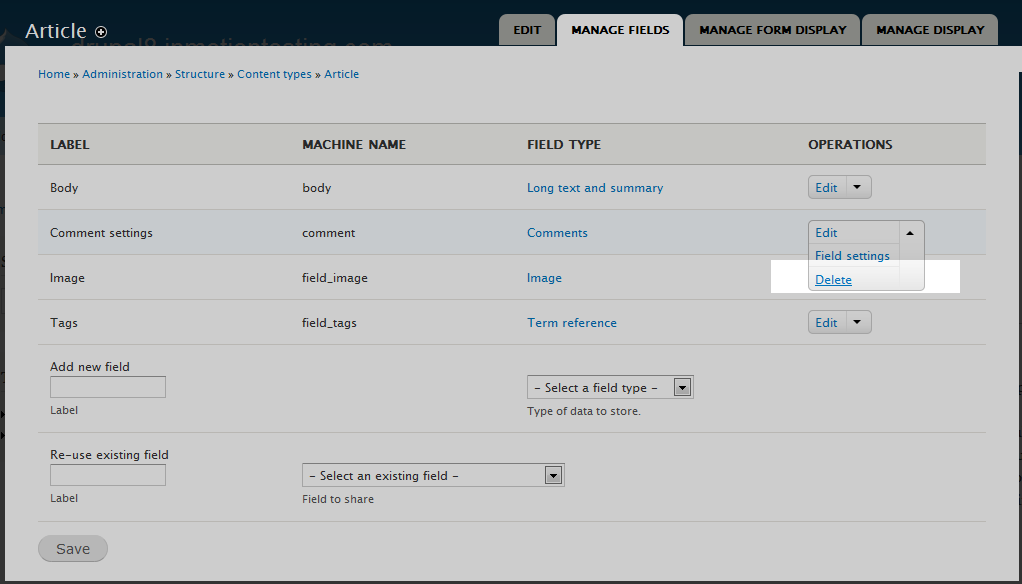
Task: Open the Manage Fields tab
Action: (x=620, y=30)
